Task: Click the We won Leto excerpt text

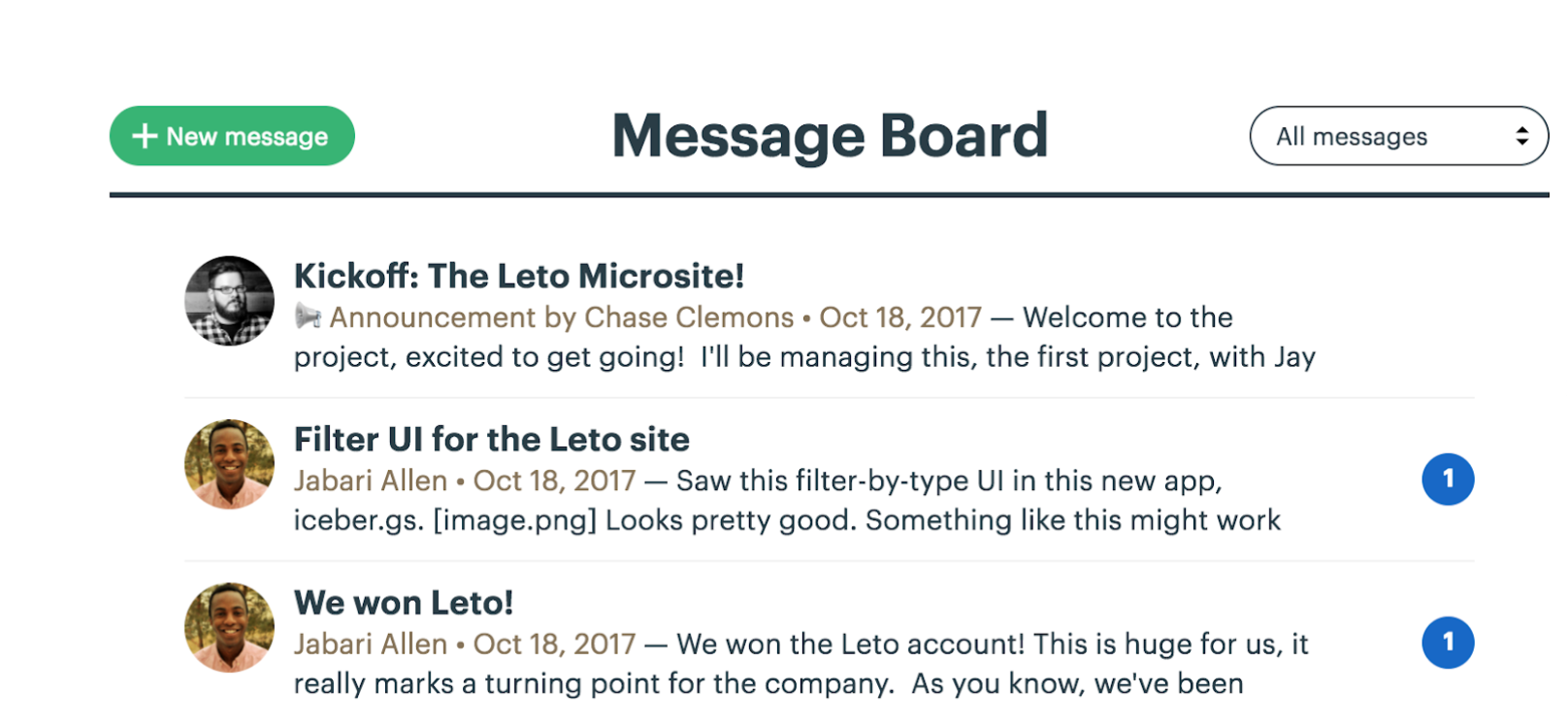Action: pos(801,664)
